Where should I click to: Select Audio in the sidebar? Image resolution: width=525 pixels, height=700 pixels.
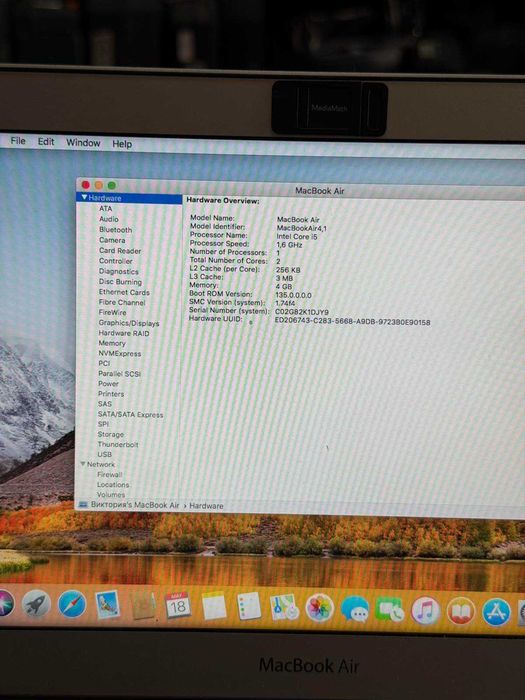(x=109, y=219)
